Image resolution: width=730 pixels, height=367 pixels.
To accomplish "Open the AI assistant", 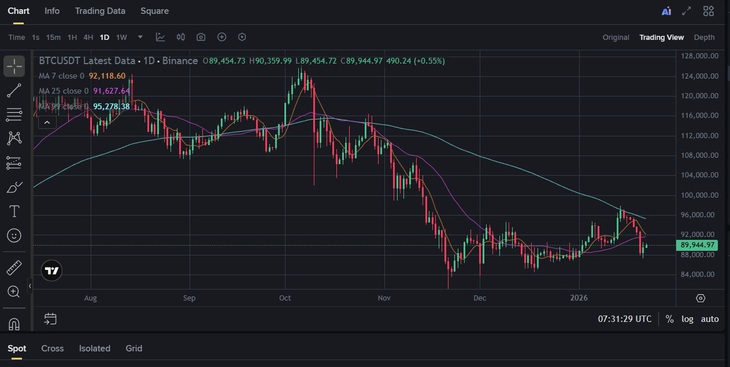I will (666, 11).
